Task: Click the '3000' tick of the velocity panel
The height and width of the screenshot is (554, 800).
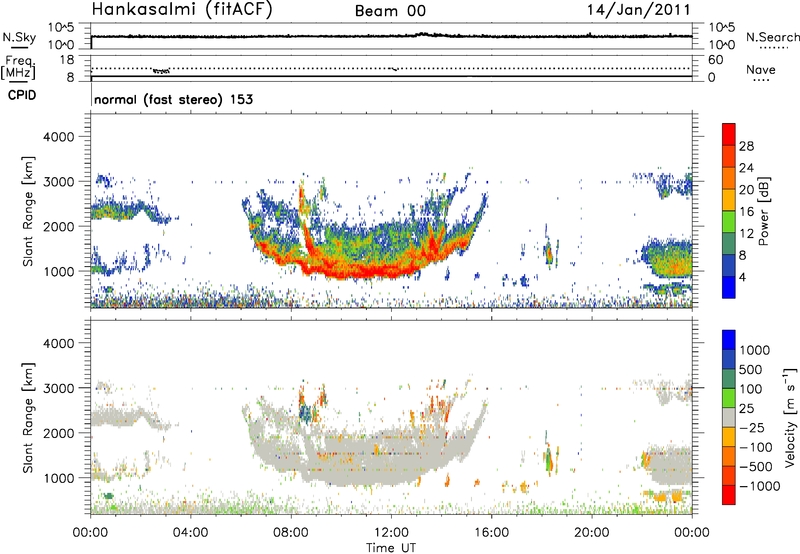Action: tap(58, 388)
